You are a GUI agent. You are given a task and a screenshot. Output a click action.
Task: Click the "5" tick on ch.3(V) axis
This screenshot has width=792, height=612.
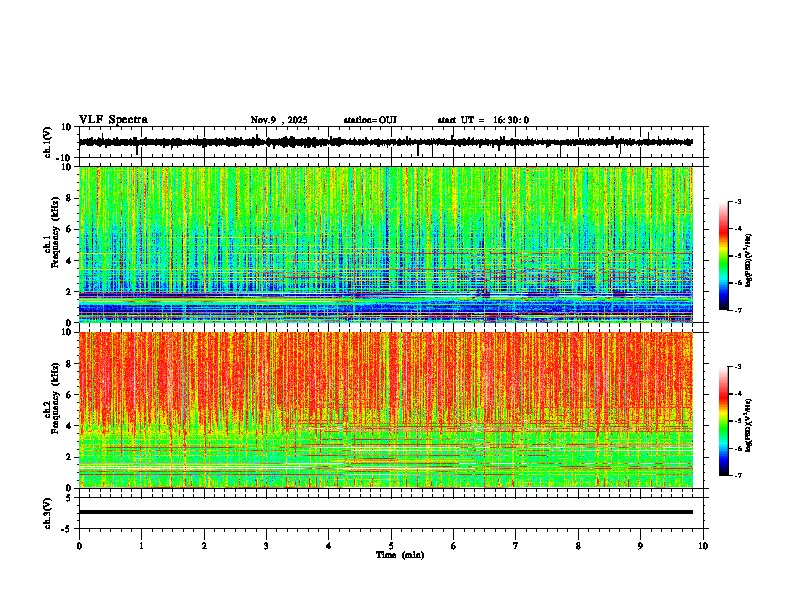tap(69, 498)
